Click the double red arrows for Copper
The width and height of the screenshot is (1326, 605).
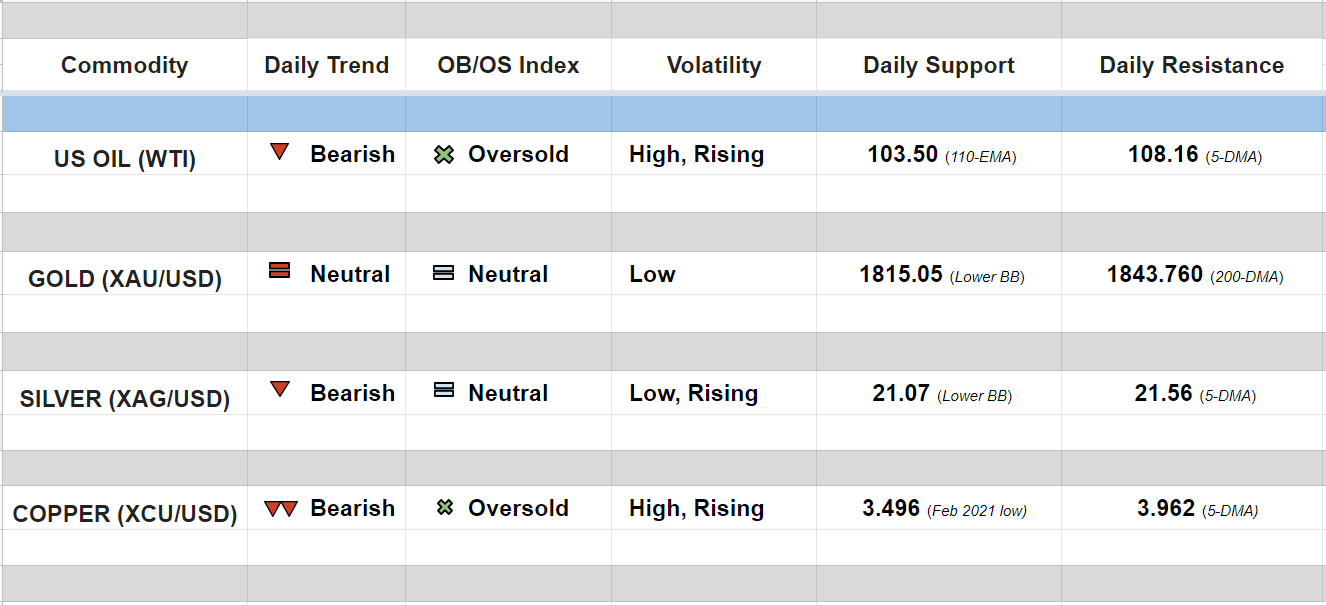click(281, 509)
